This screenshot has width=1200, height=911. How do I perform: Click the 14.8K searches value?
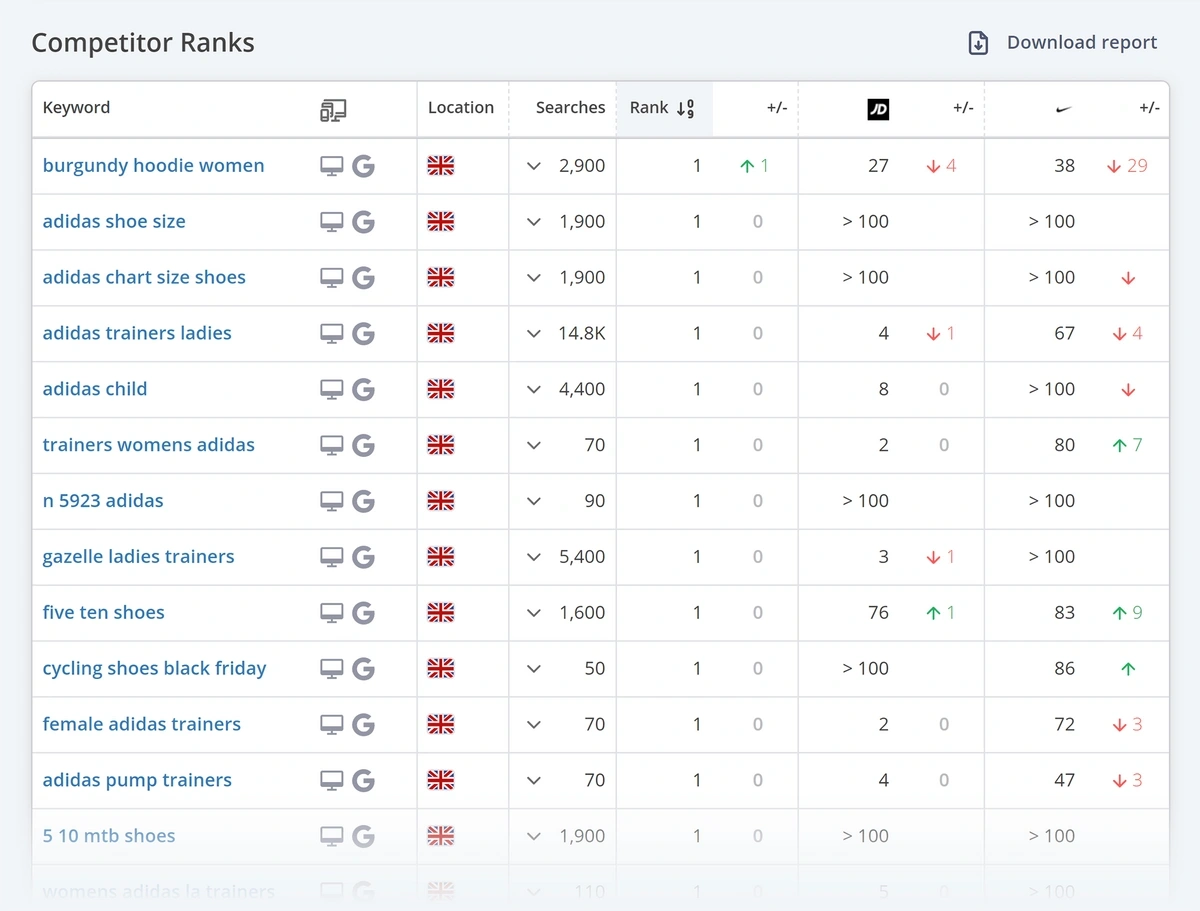tap(582, 334)
